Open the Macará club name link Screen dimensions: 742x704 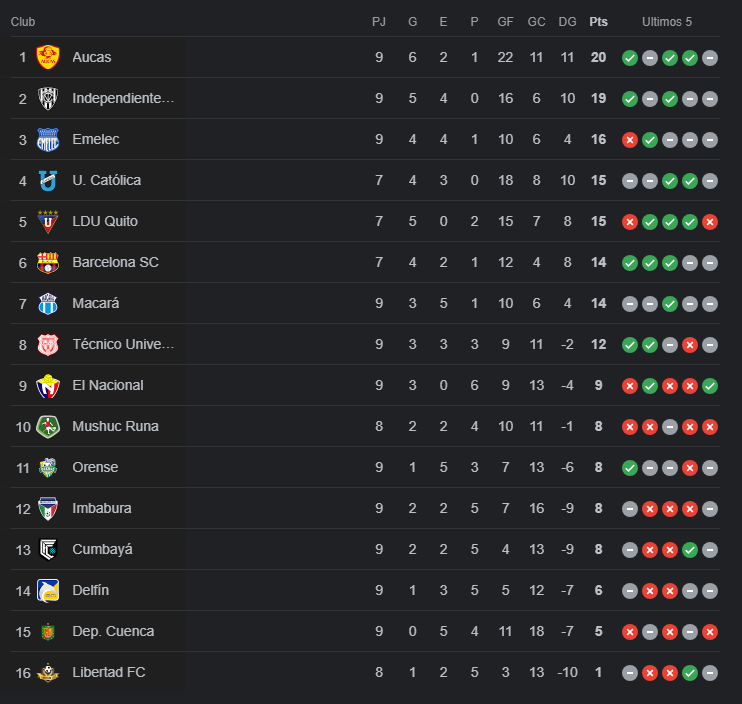click(96, 303)
